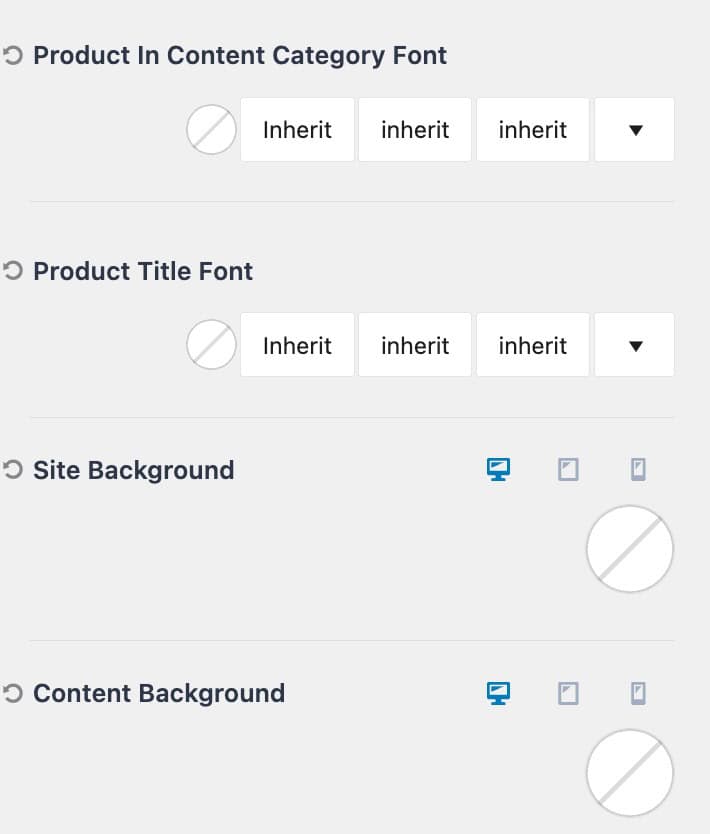
Task: Click the Inherit font family for Product Title Font
Action: (x=297, y=345)
